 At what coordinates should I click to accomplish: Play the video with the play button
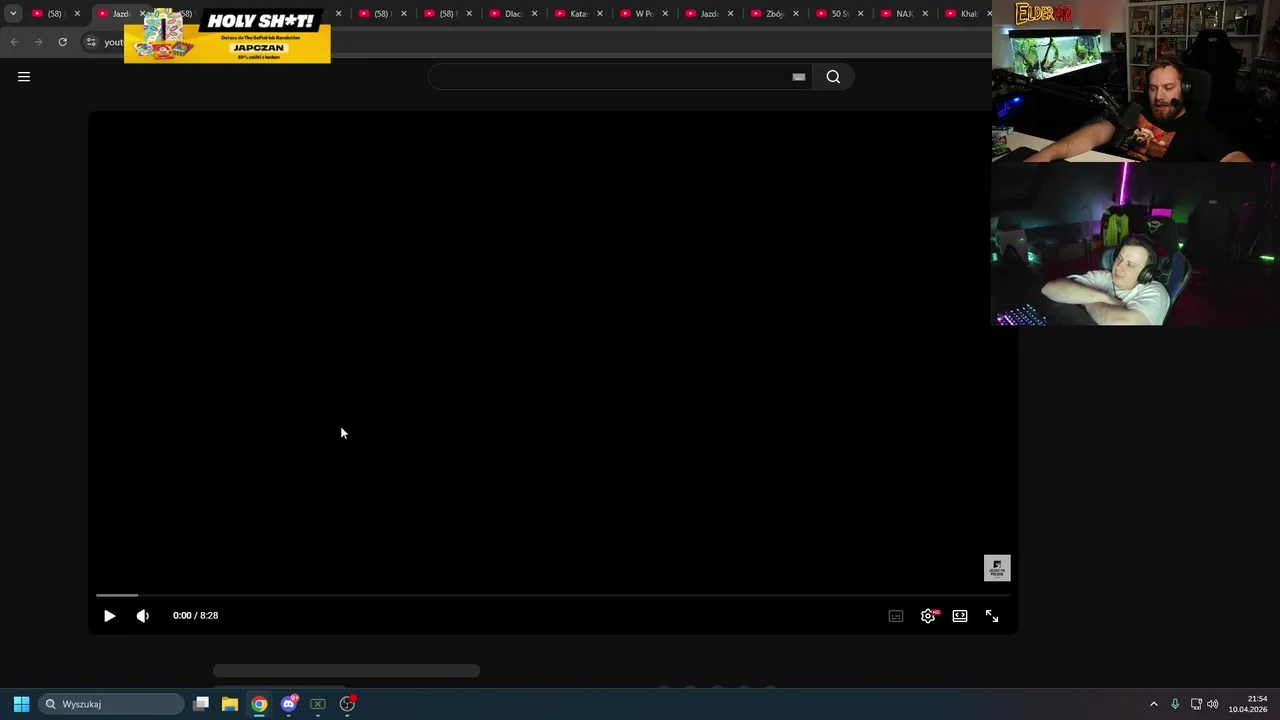[109, 616]
